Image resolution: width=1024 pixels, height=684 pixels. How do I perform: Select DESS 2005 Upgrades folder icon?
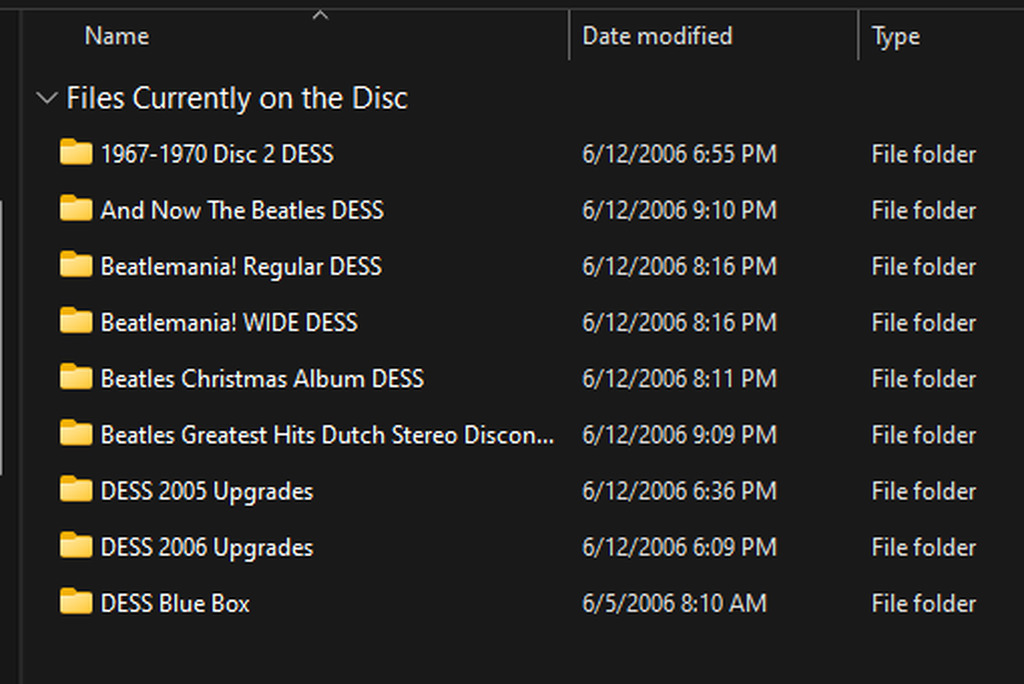point(76,490)
